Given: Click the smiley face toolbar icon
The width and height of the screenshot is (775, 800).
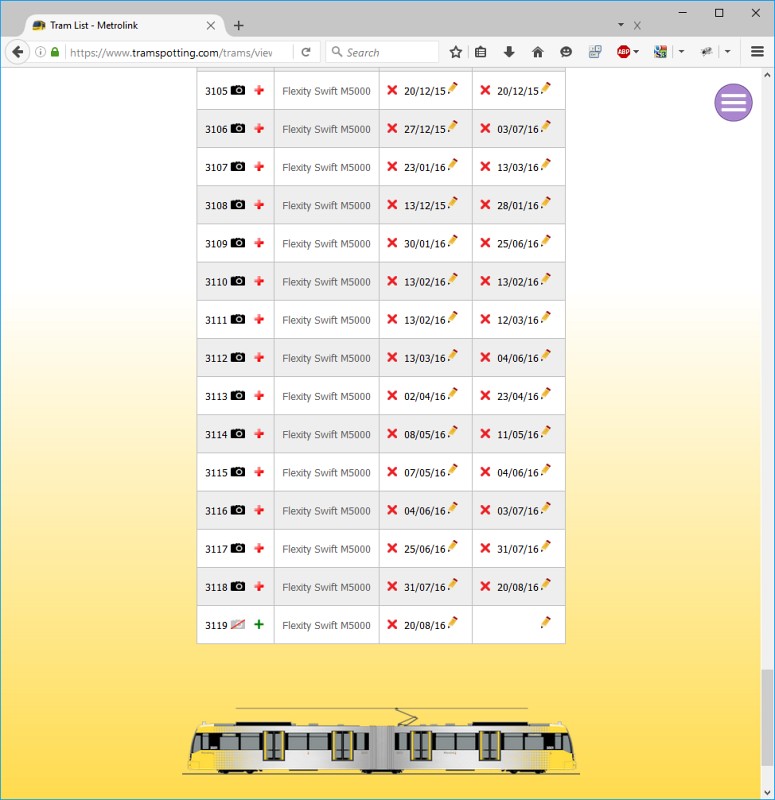Looking at the screenshot, I should (x=566, y=52).
